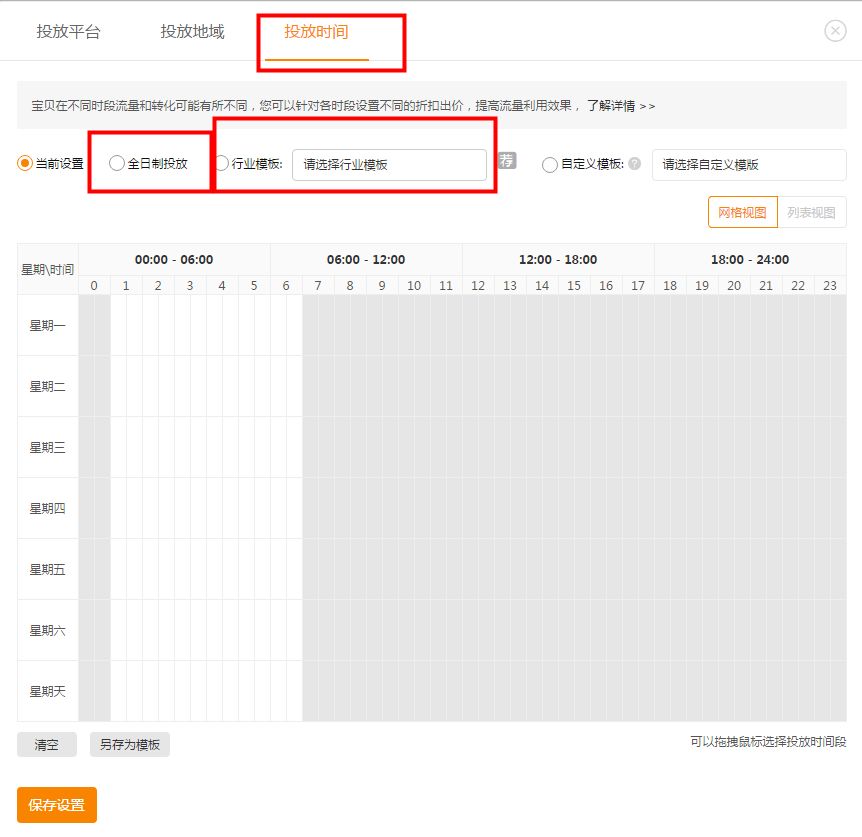Click 另存为模板 to save as template
This screenshot has width=862, height=837.
[129, 744]
